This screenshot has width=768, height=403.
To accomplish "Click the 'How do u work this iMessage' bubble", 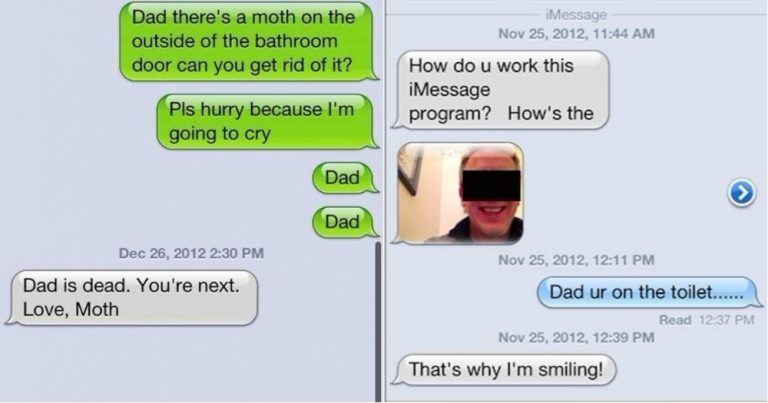I will 501,90.
